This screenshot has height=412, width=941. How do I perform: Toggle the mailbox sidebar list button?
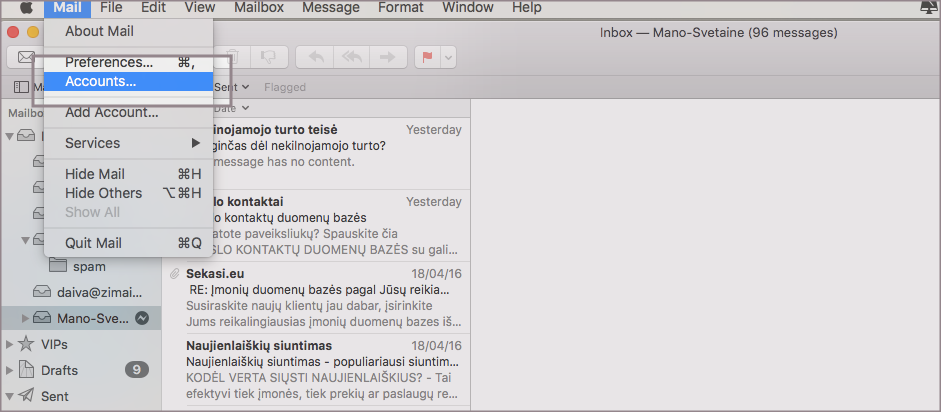coord(22,87)
